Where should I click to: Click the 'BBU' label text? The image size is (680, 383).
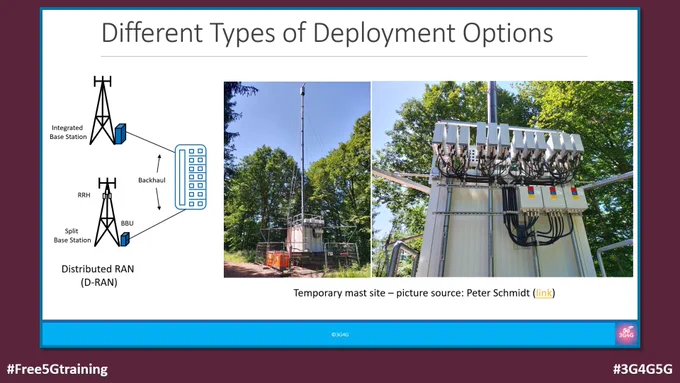tap(127, 223)
